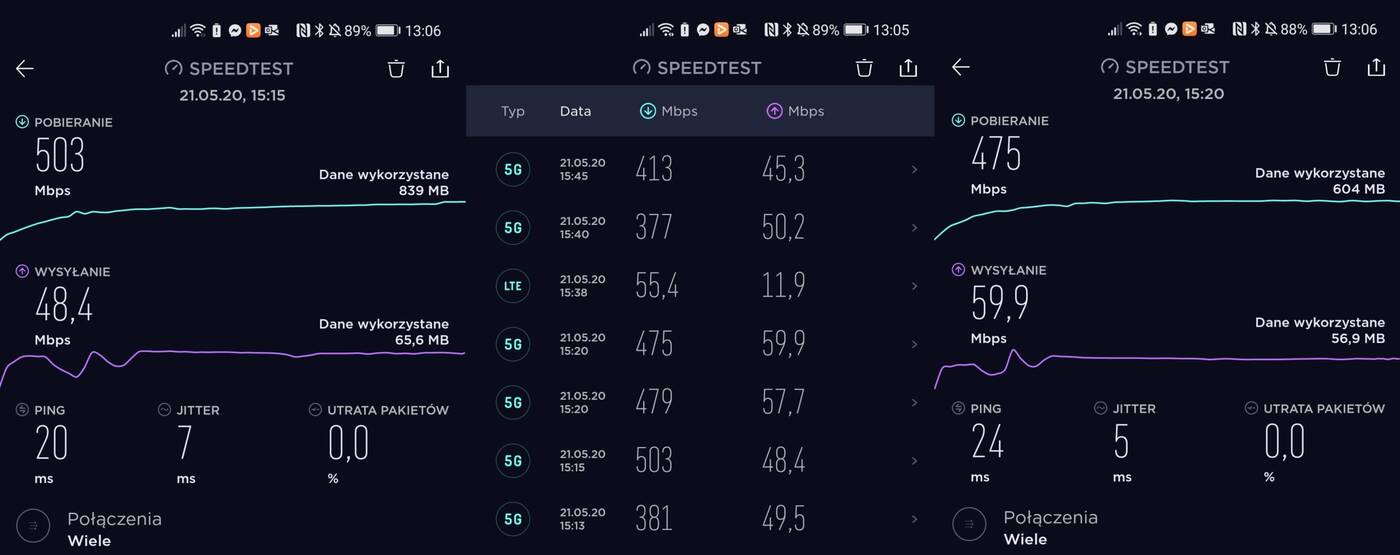This screenshot has width=1400, height=555.
Task: Tap back arrow on the 475 Mbps result screen
Action: [961, 67]
